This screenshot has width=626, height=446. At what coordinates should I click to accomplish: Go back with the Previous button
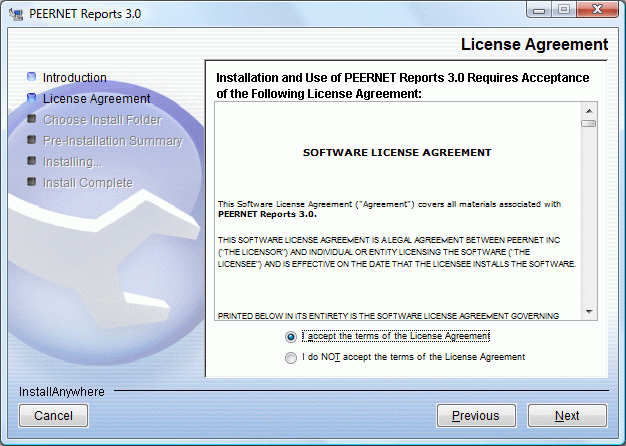(476, 416)
